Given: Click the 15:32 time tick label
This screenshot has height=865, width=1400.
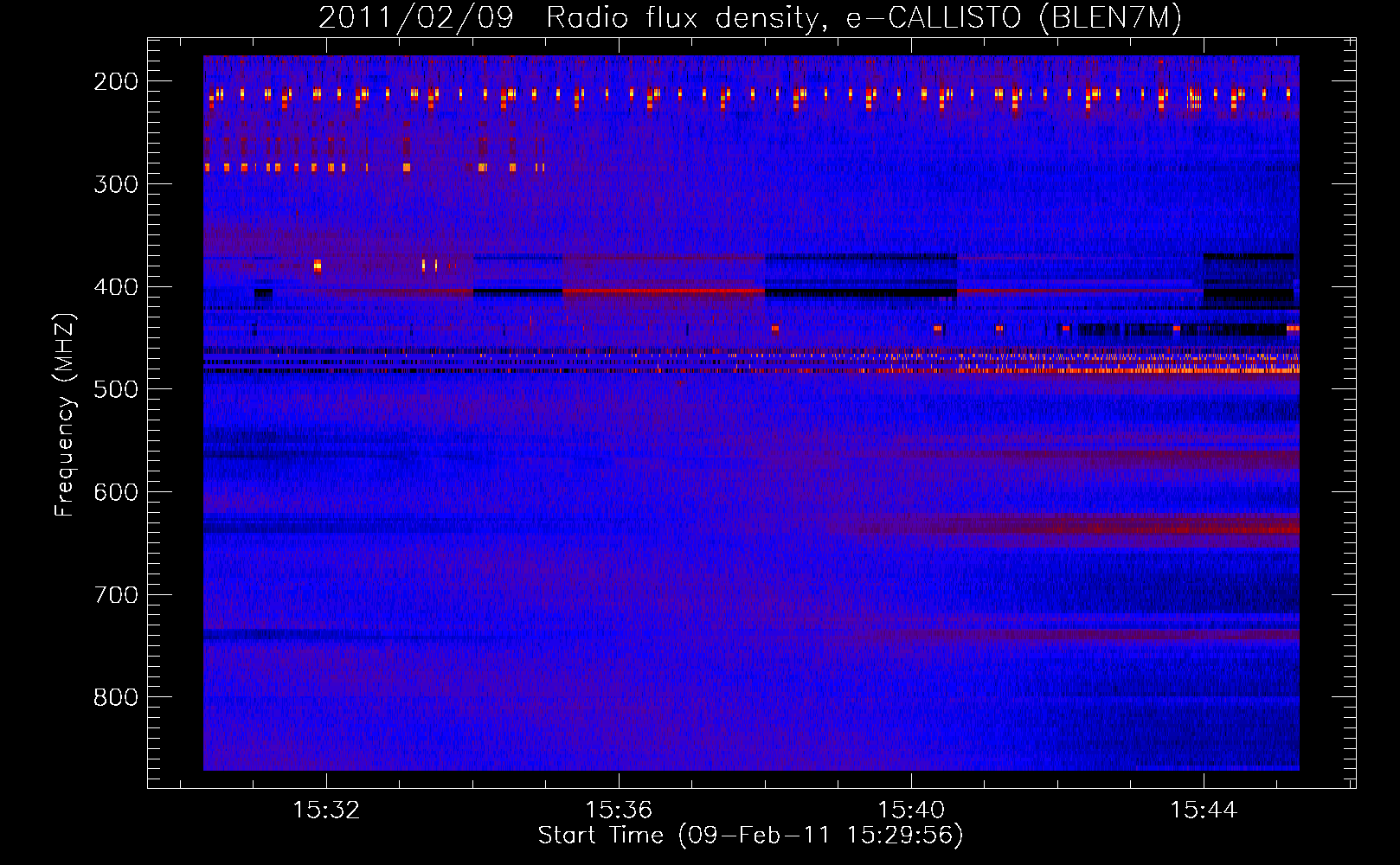Looking at the screenshot, I should (x=326, y=811).
